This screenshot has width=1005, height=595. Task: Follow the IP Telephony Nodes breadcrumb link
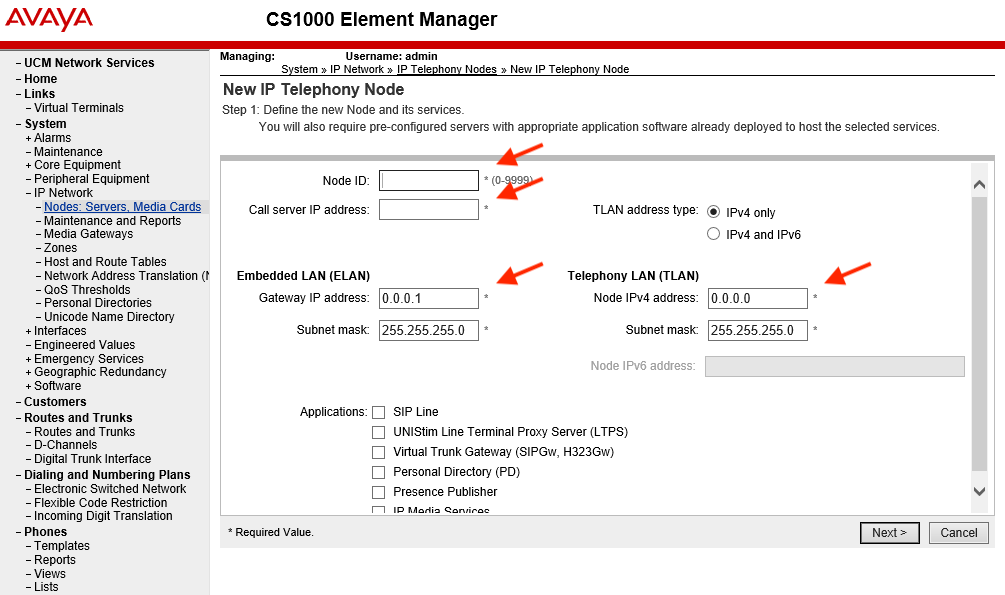447,69
